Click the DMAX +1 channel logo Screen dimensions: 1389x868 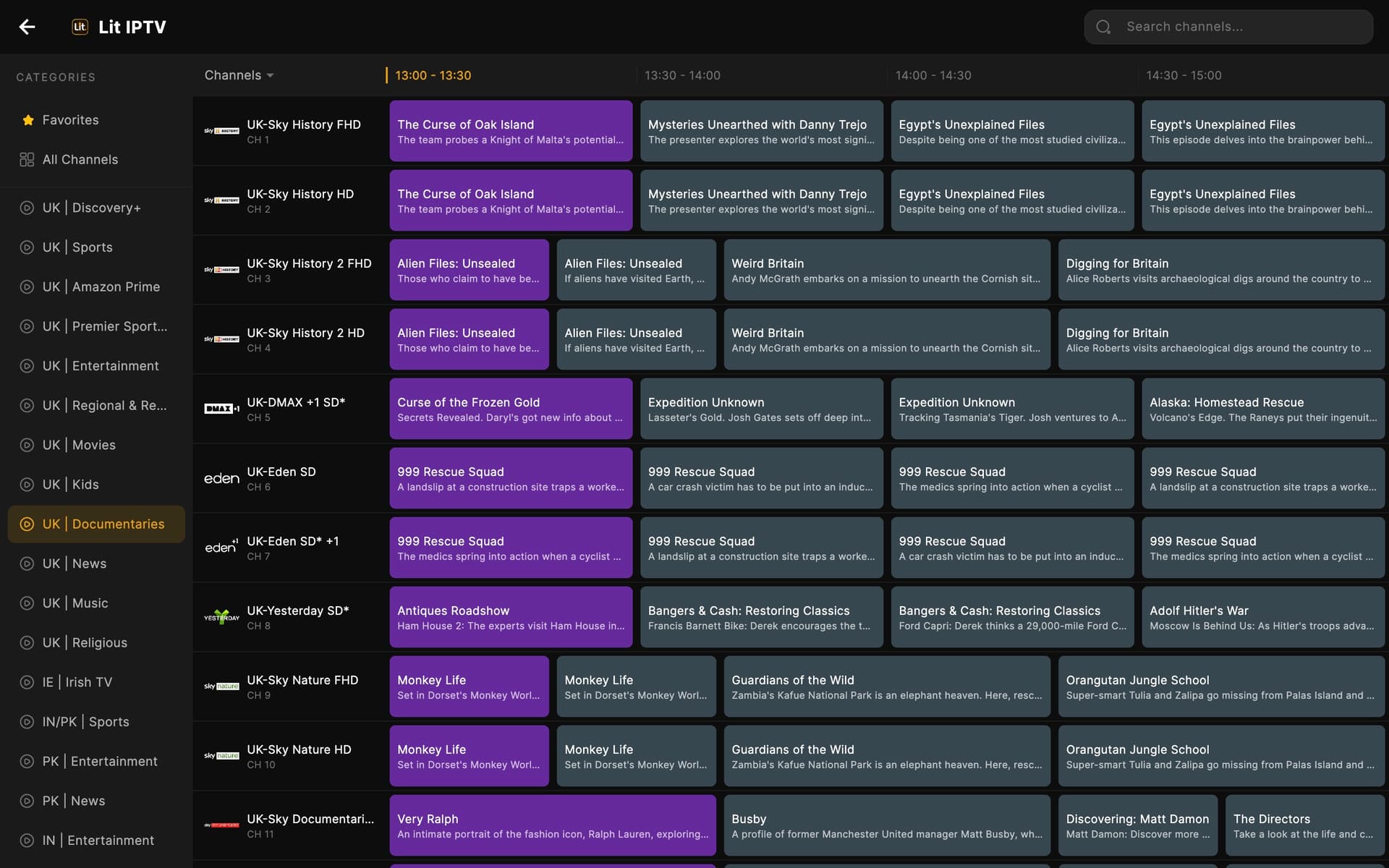(x=221, y=408)
